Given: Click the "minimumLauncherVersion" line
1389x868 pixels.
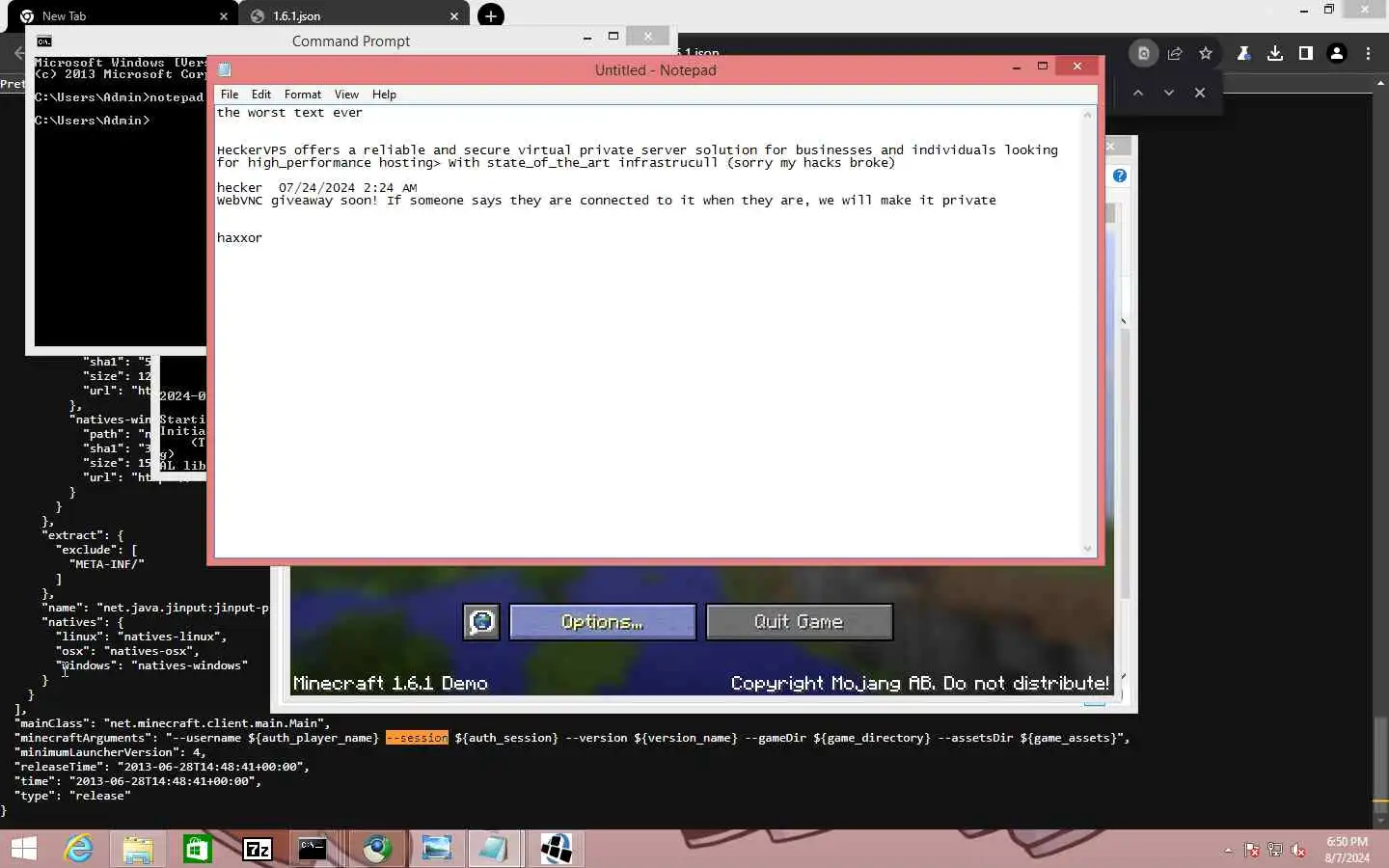Looking at the screenshot, I should (x=110, y=752).
